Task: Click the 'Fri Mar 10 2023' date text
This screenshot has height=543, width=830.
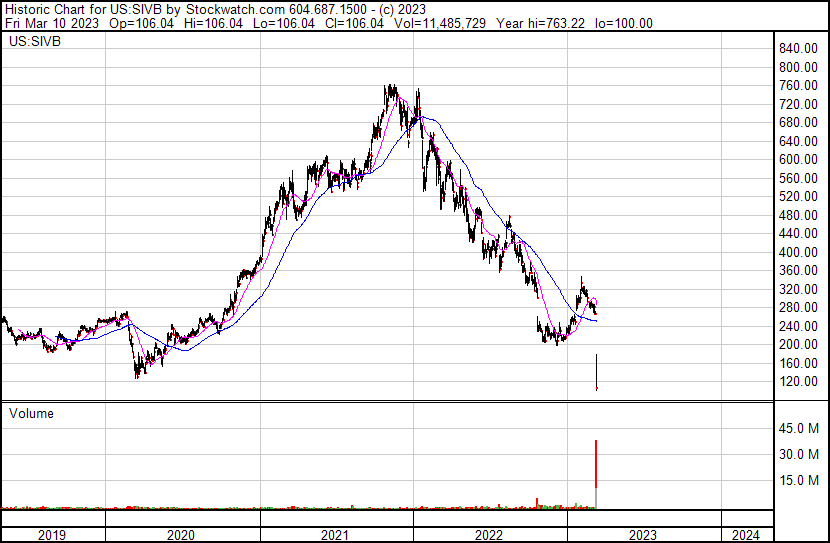Action: pyautogui.click(x=52, y=23)
